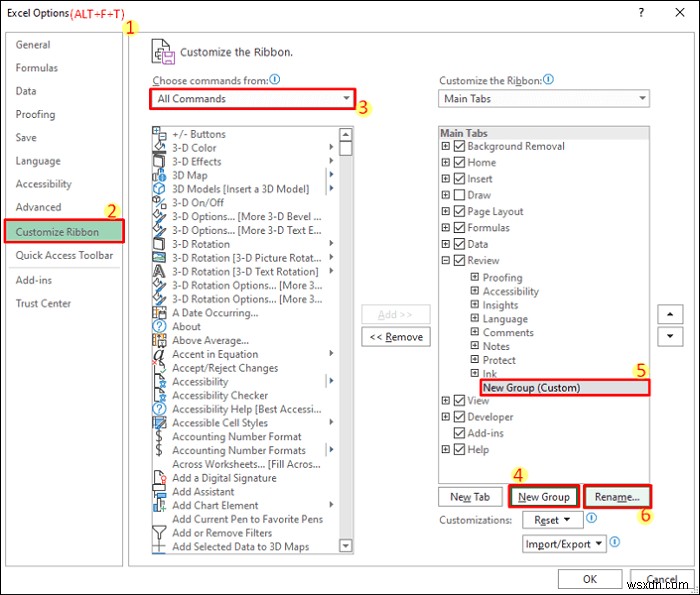Screen dimensions: 700x595
Task: Click the 3-D Effects command icon
Action: (159, 162)
